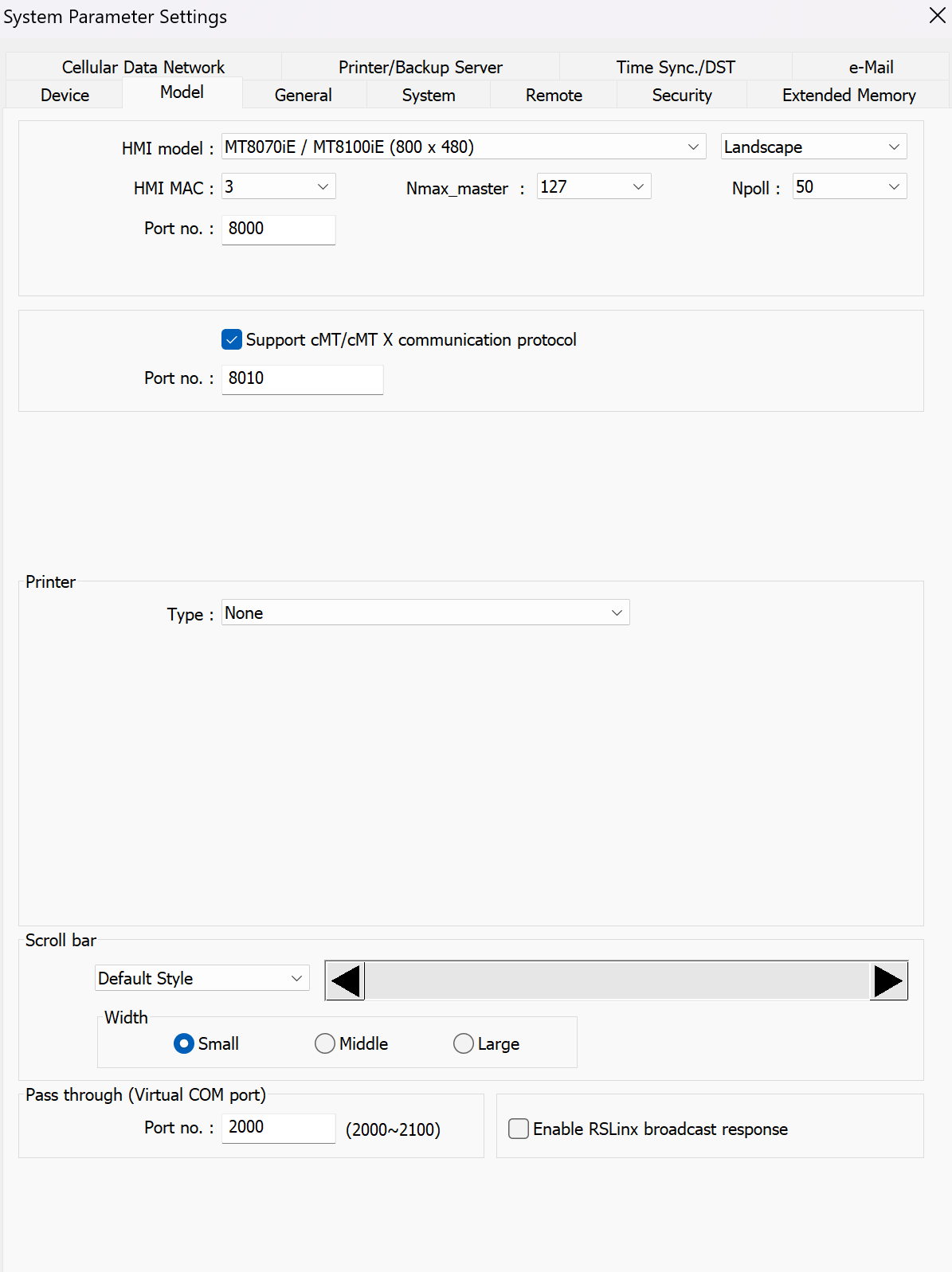Click the scroll bar preview left arrow

346,980
